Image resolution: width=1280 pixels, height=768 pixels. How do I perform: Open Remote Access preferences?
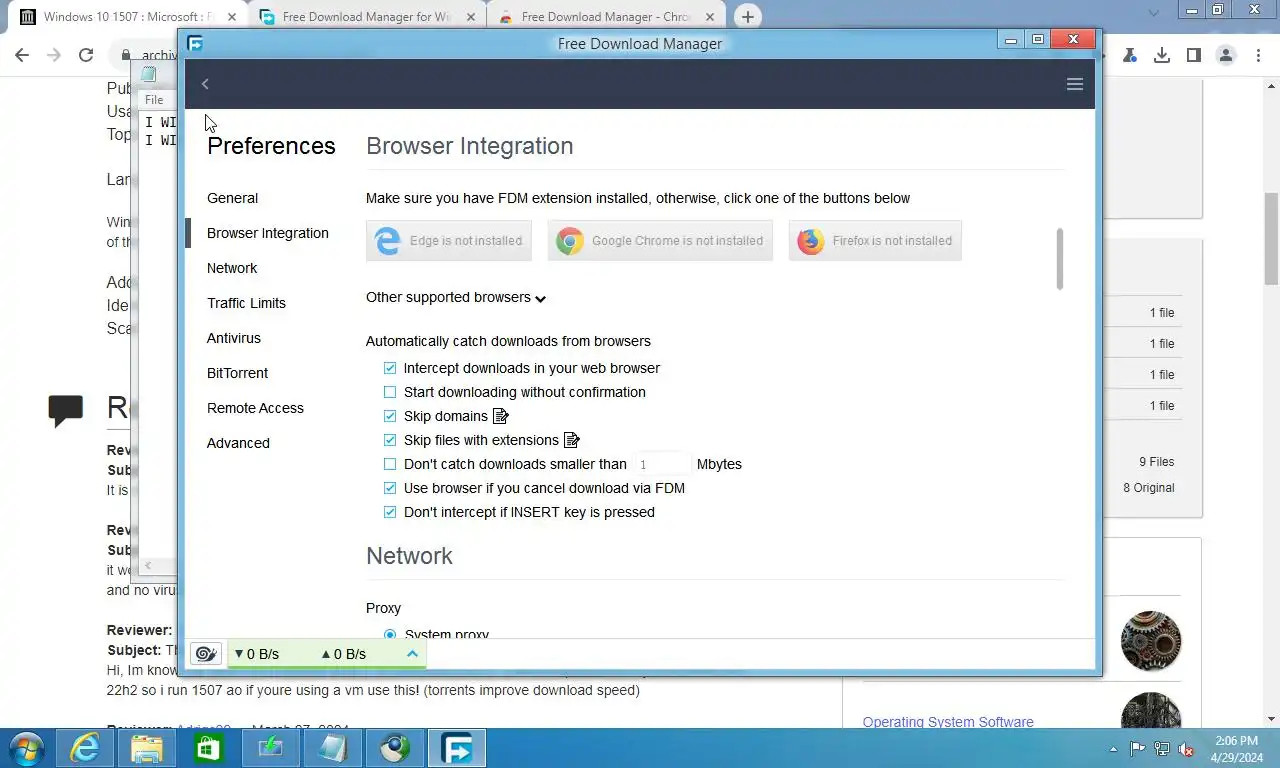click(255, 408)
